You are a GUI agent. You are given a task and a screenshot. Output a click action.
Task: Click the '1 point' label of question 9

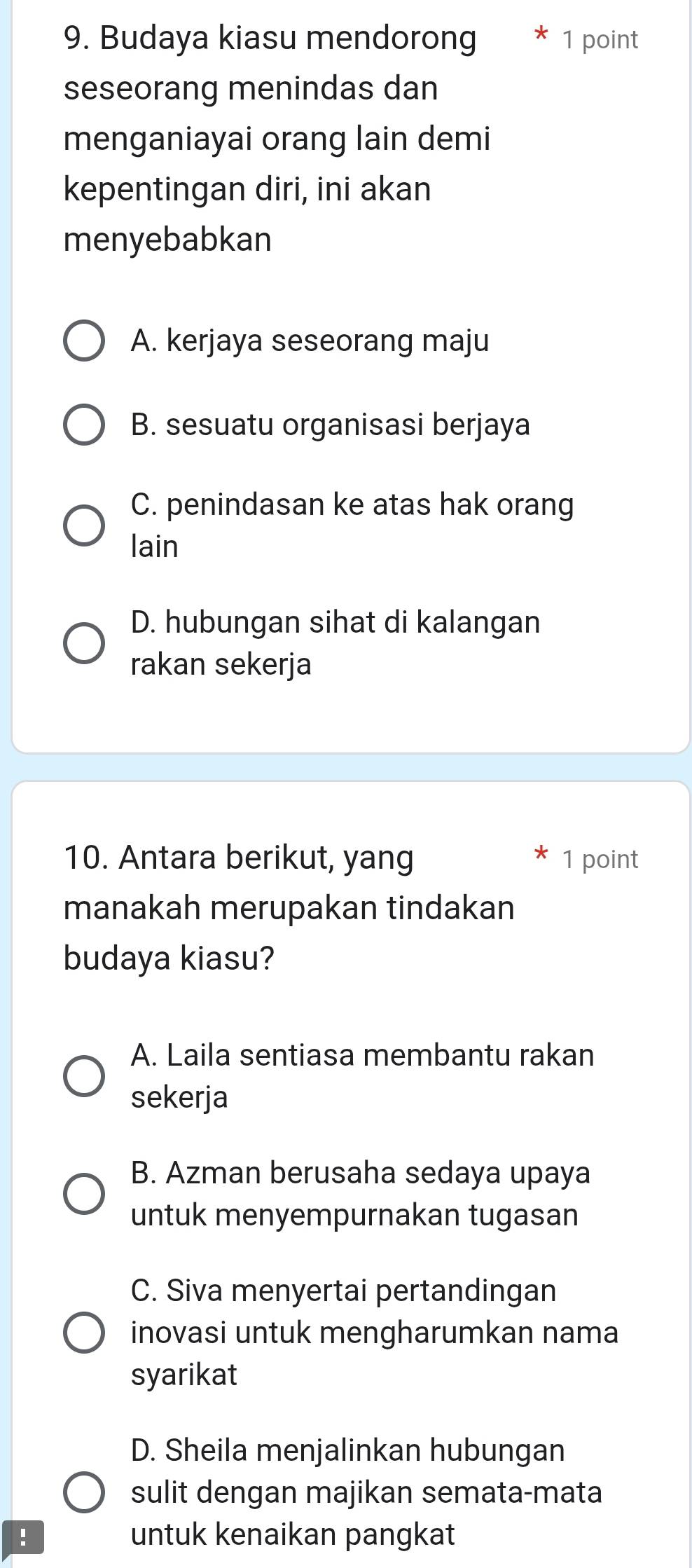click(x=600, y=40)
